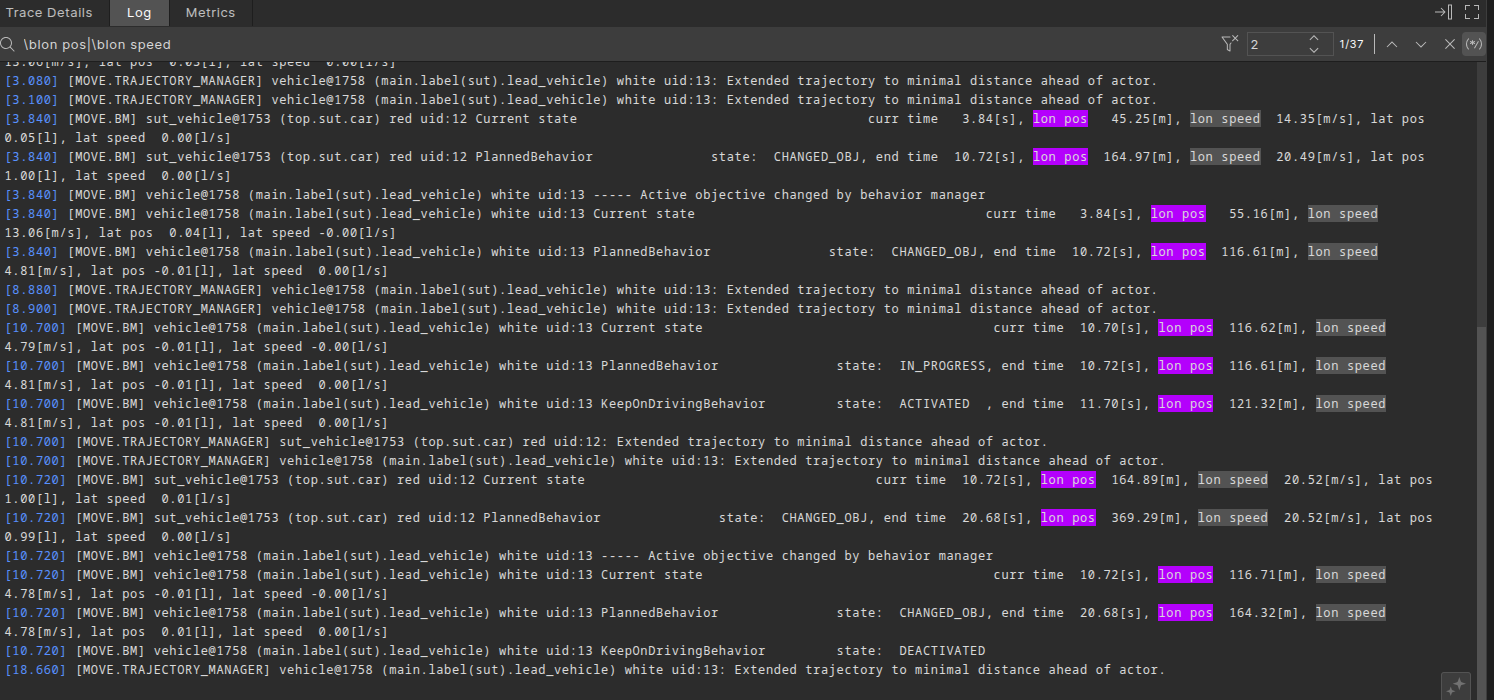Go to the next search match
Image resolution: width=1494 pixels, height=700 pixels.
click(x=1420, y=44)
